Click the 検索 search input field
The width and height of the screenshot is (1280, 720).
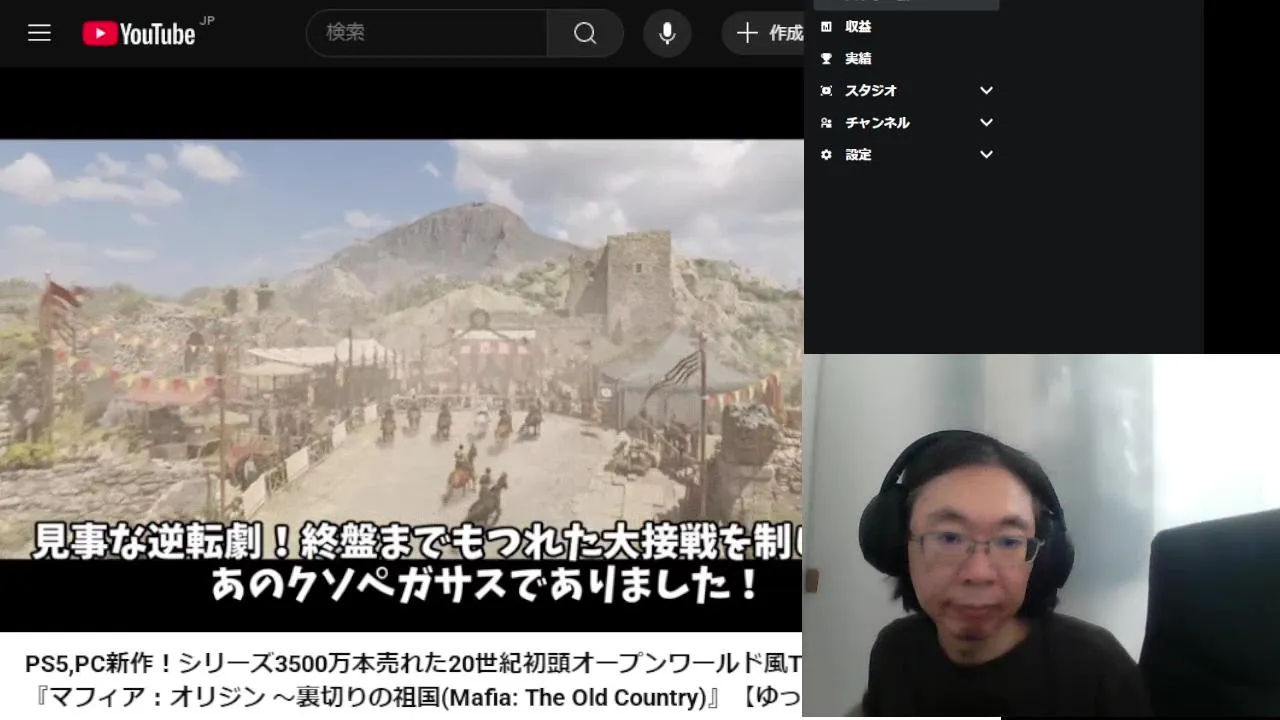[x=427, y=33]
